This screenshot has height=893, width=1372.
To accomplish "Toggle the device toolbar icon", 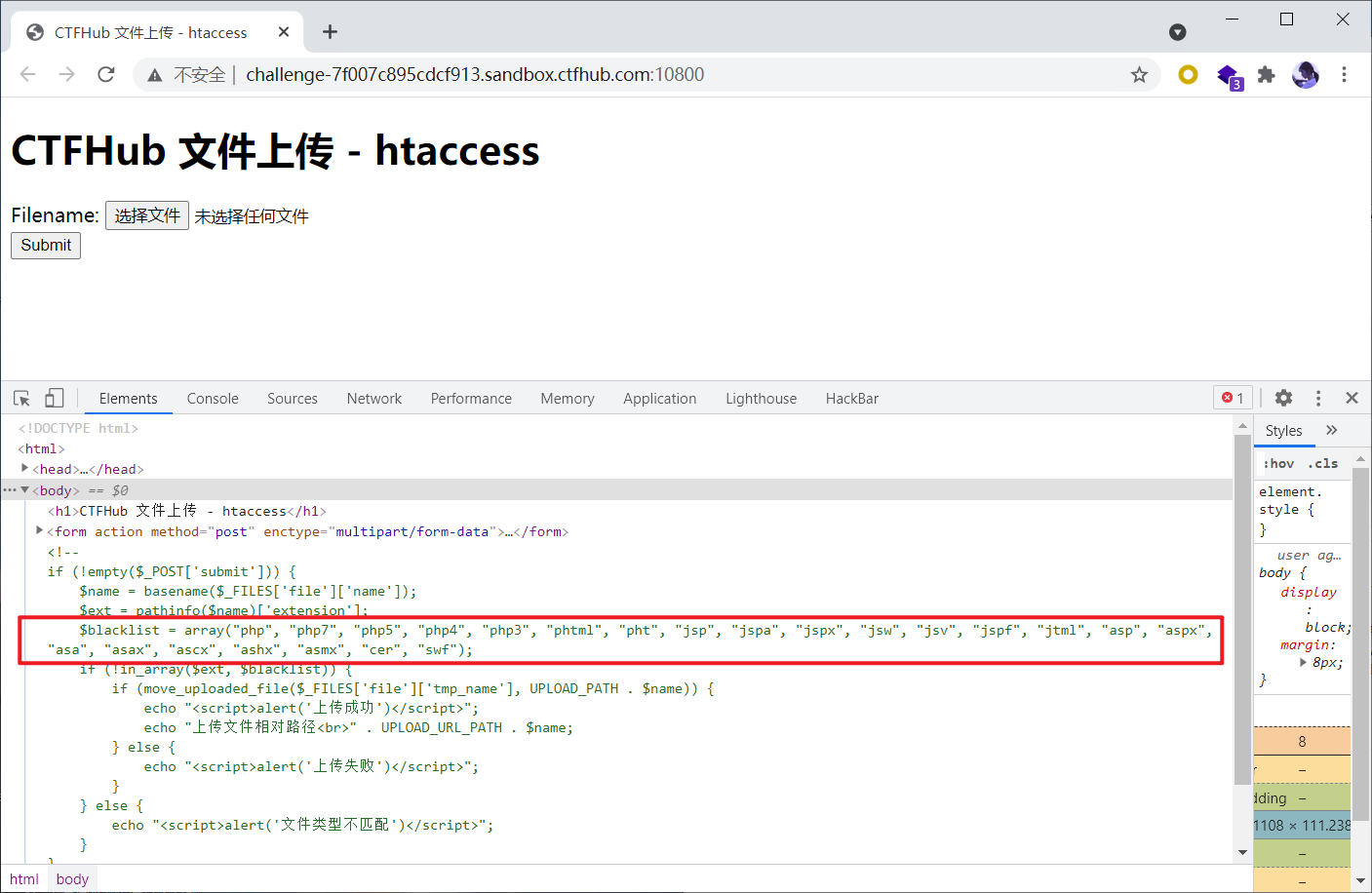I will pos(55,398).
